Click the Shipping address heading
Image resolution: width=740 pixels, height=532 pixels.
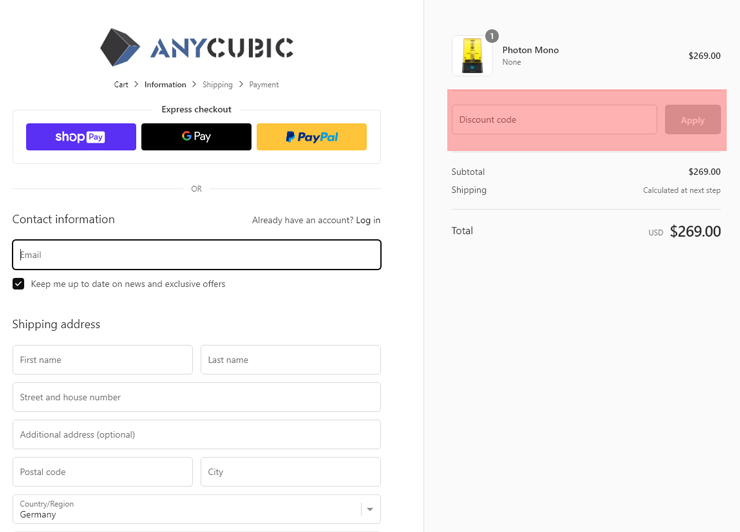(x=56, y=324)
